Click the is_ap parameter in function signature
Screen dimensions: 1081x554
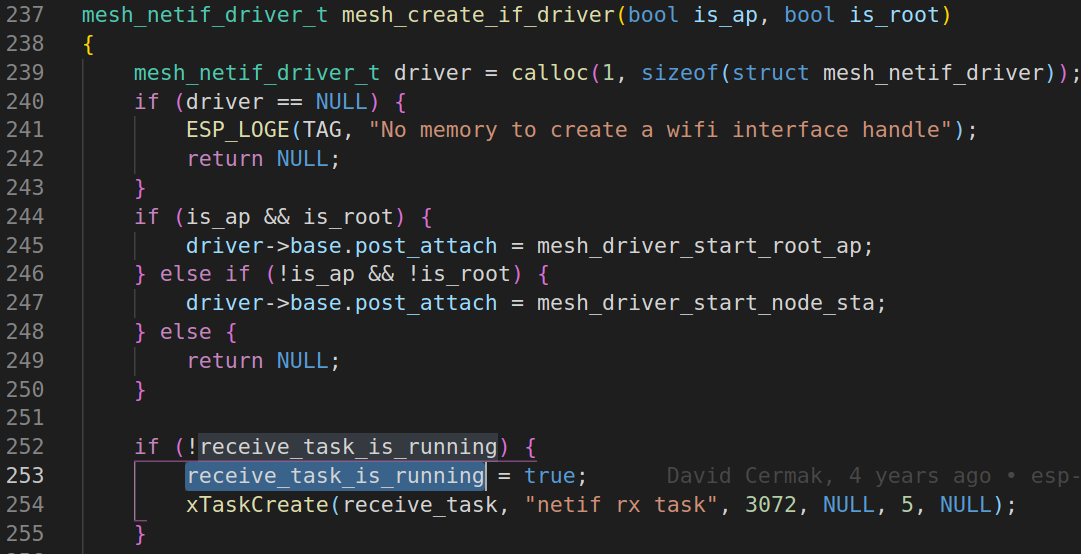(x=725, y=14)
